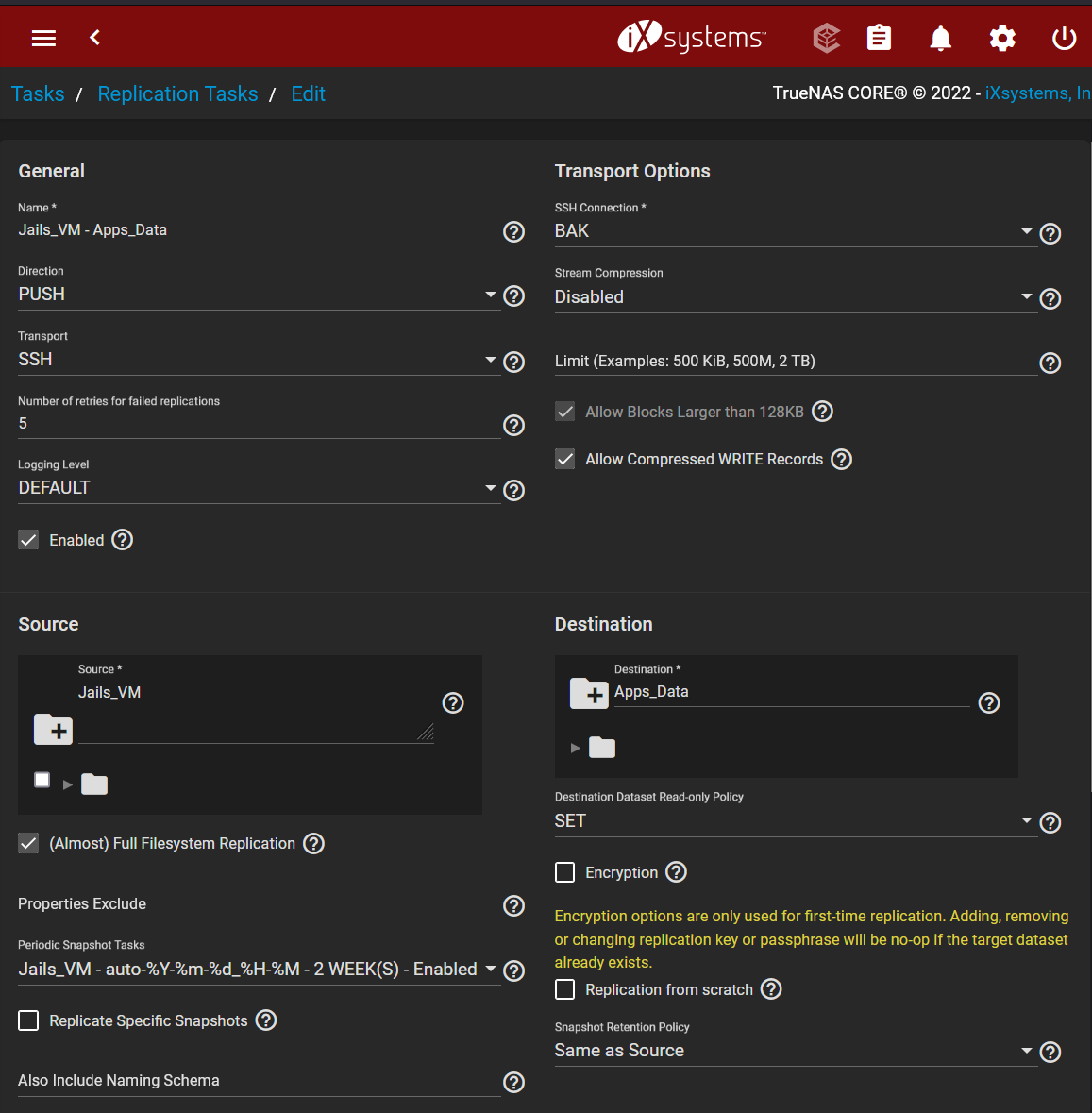Open the Stream Compression dropdown
This screenshot has width=1092, height=1113.
pos(793,297)
